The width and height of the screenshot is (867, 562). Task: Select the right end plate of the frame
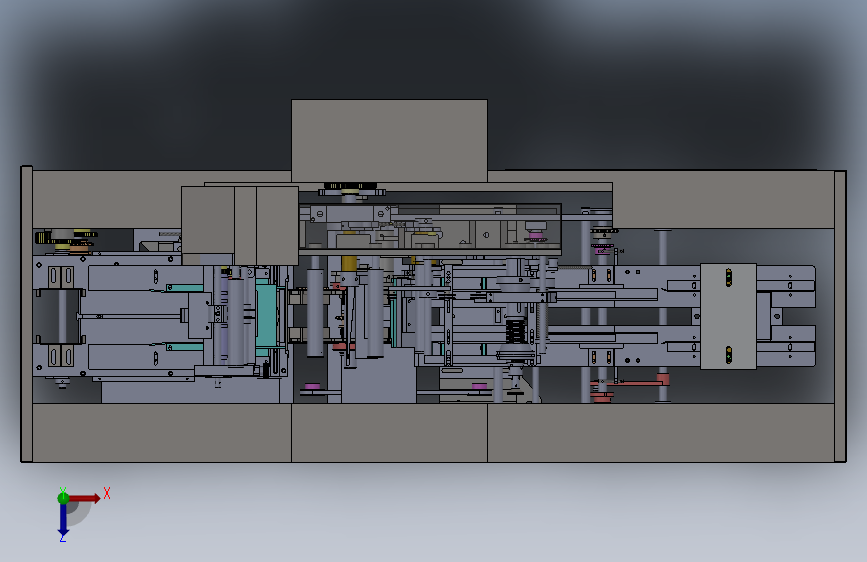[840, 316]
